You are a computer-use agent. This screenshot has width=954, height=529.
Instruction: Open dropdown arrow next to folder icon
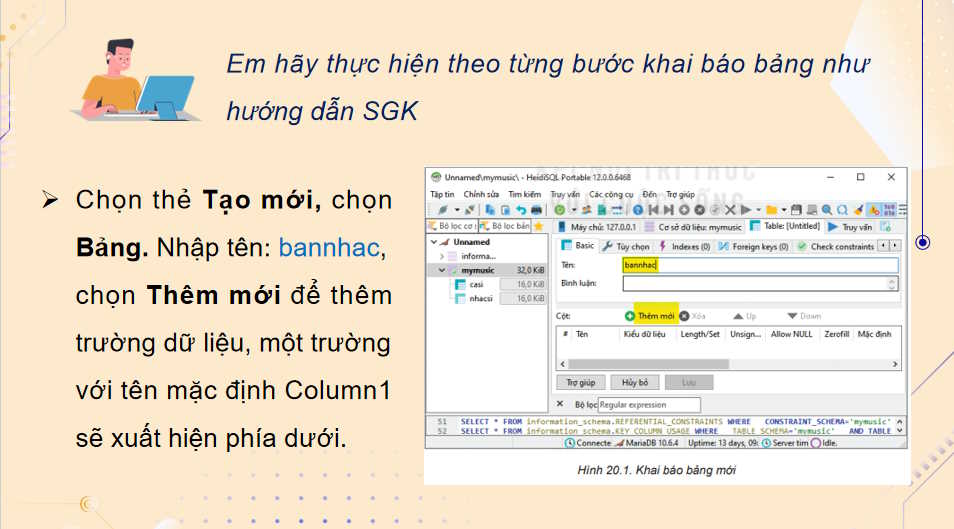click(x=784, y=210)
